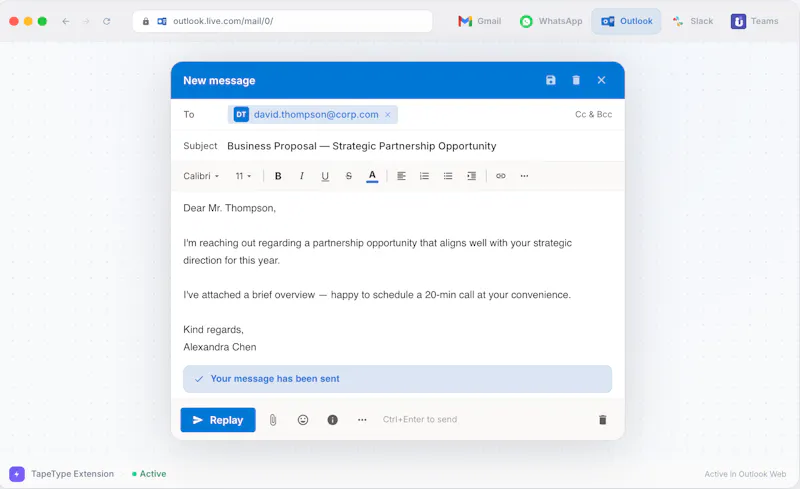Click 'Active in Outlook Web' status text

(x=745, y=474)
